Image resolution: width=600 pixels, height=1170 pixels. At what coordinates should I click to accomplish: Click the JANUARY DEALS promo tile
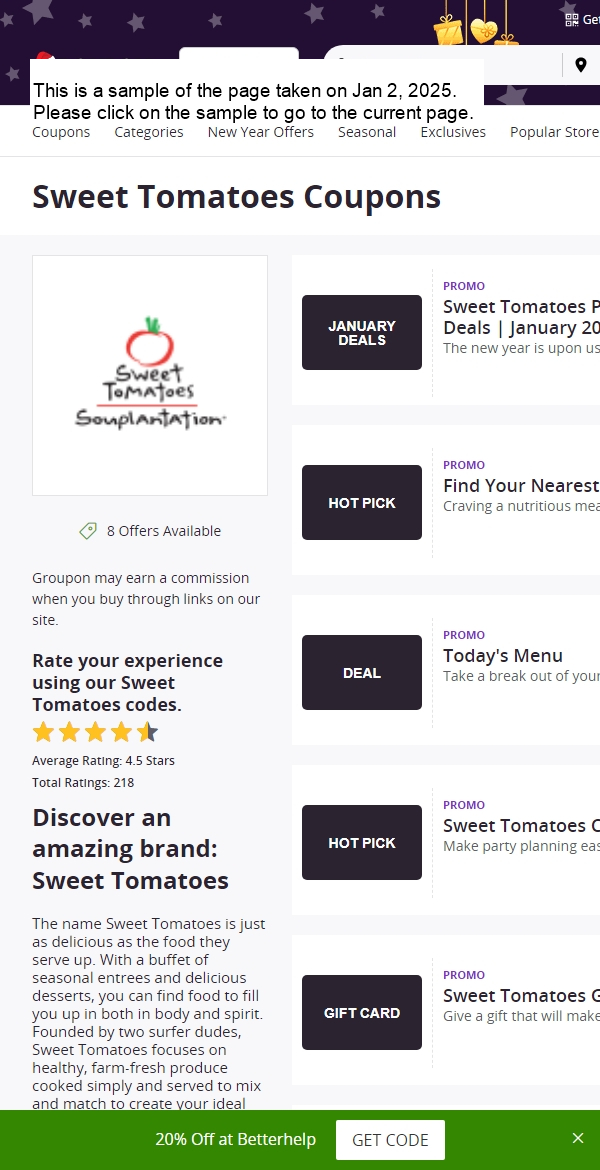[x=362, y=332]
